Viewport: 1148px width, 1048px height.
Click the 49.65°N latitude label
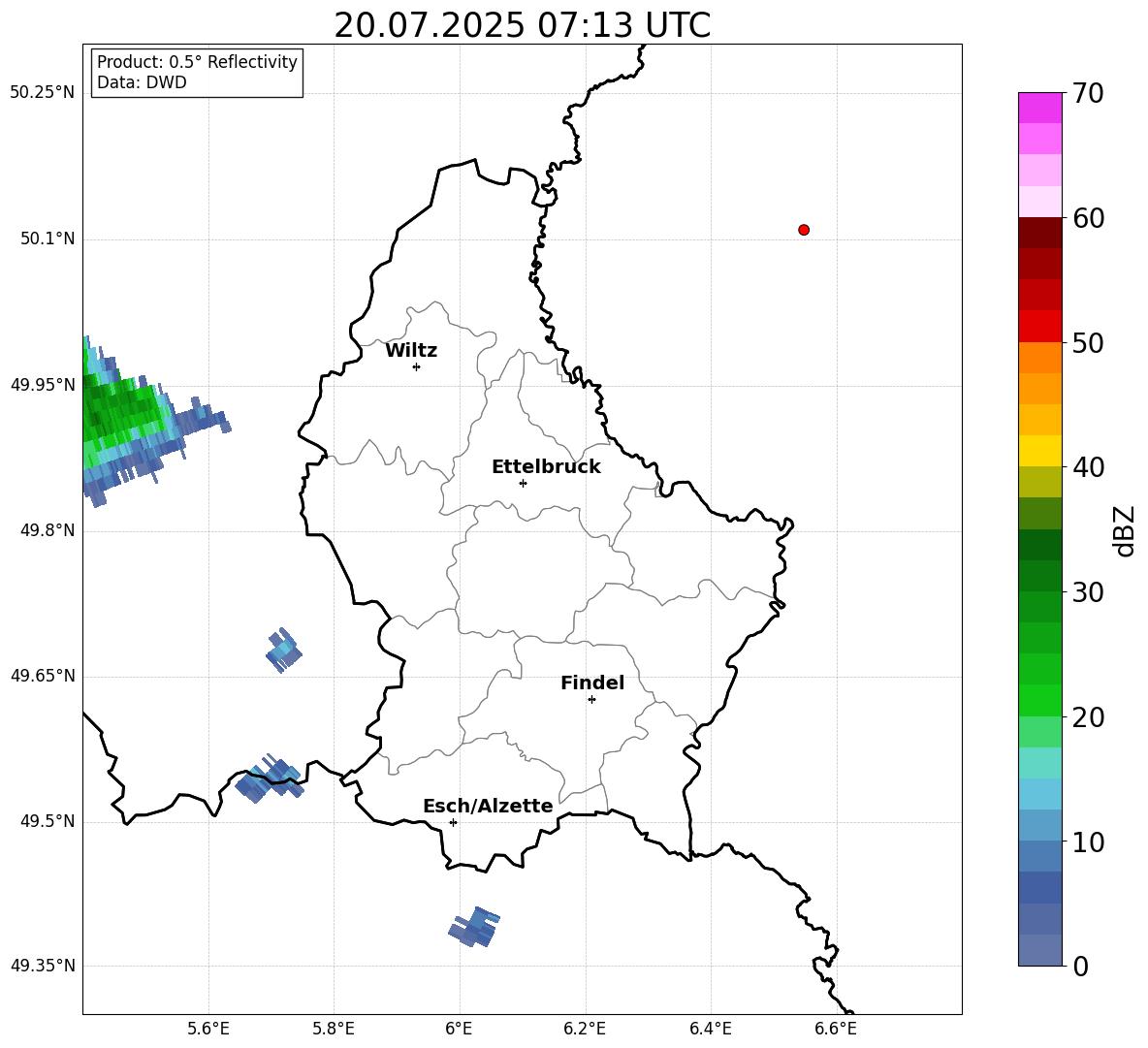pyautogui.click(x=43, y=676)
